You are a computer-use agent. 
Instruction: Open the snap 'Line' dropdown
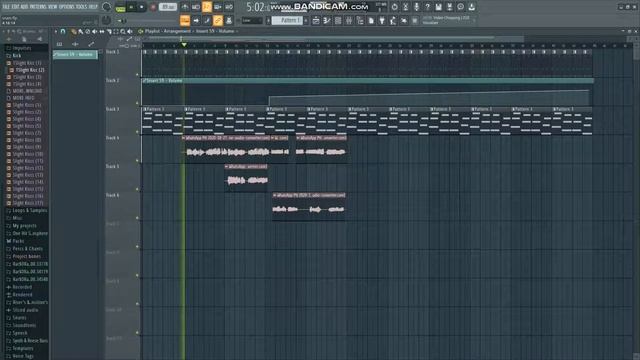(x=252, y=20)
